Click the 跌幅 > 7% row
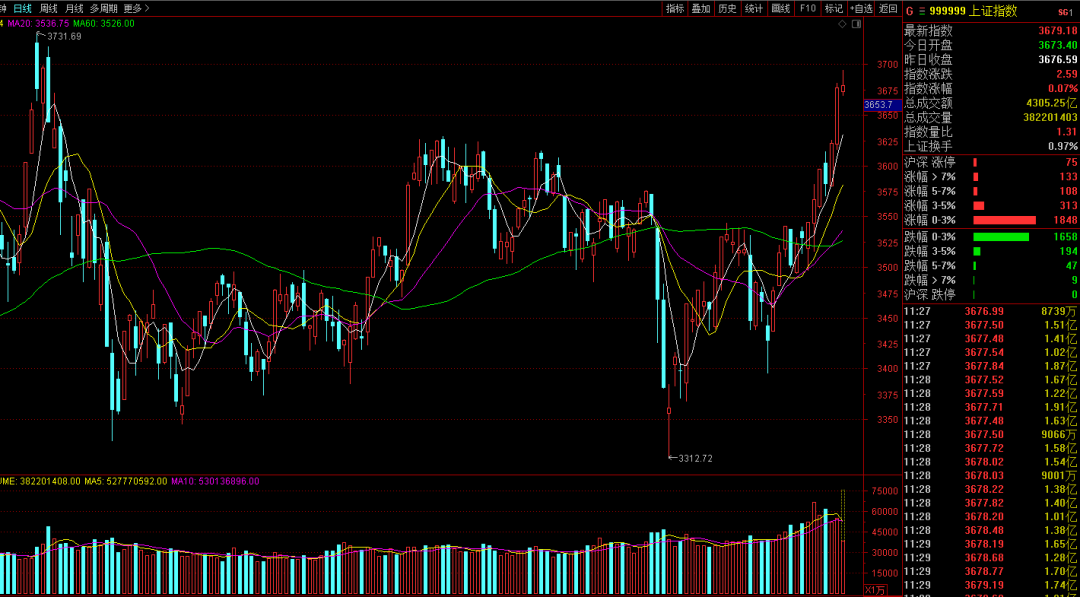Image resolution: width=1080 pixels, height=597 pixels. click(x=991, y=280)
